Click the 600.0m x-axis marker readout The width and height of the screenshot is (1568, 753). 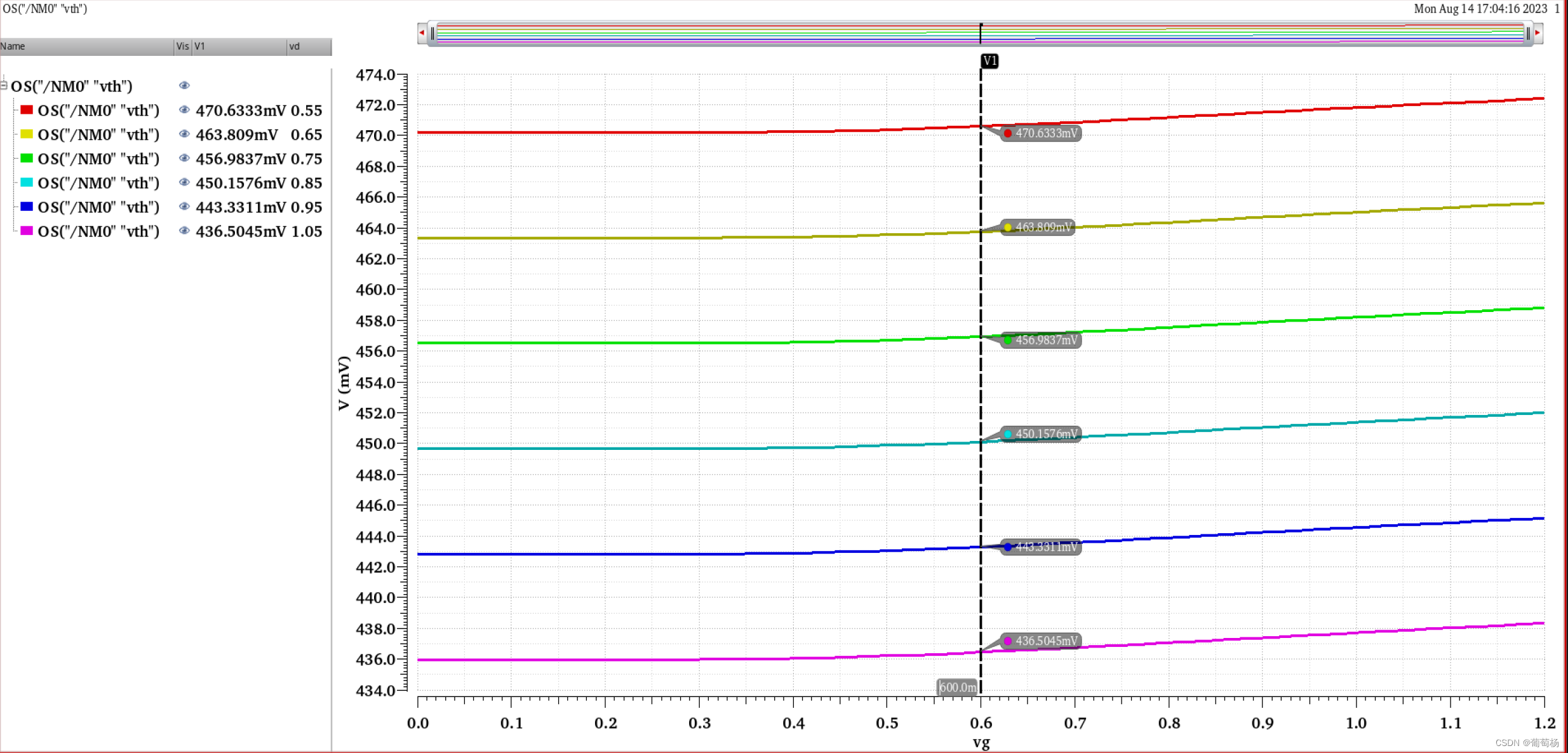[957, 687]
